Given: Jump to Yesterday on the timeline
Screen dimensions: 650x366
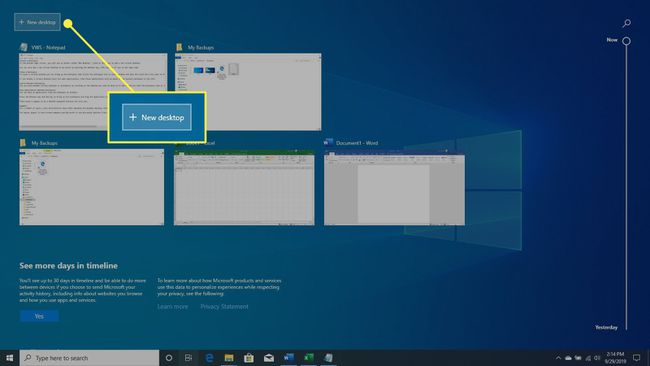Looking at the screenshot, I should (606, 327).
